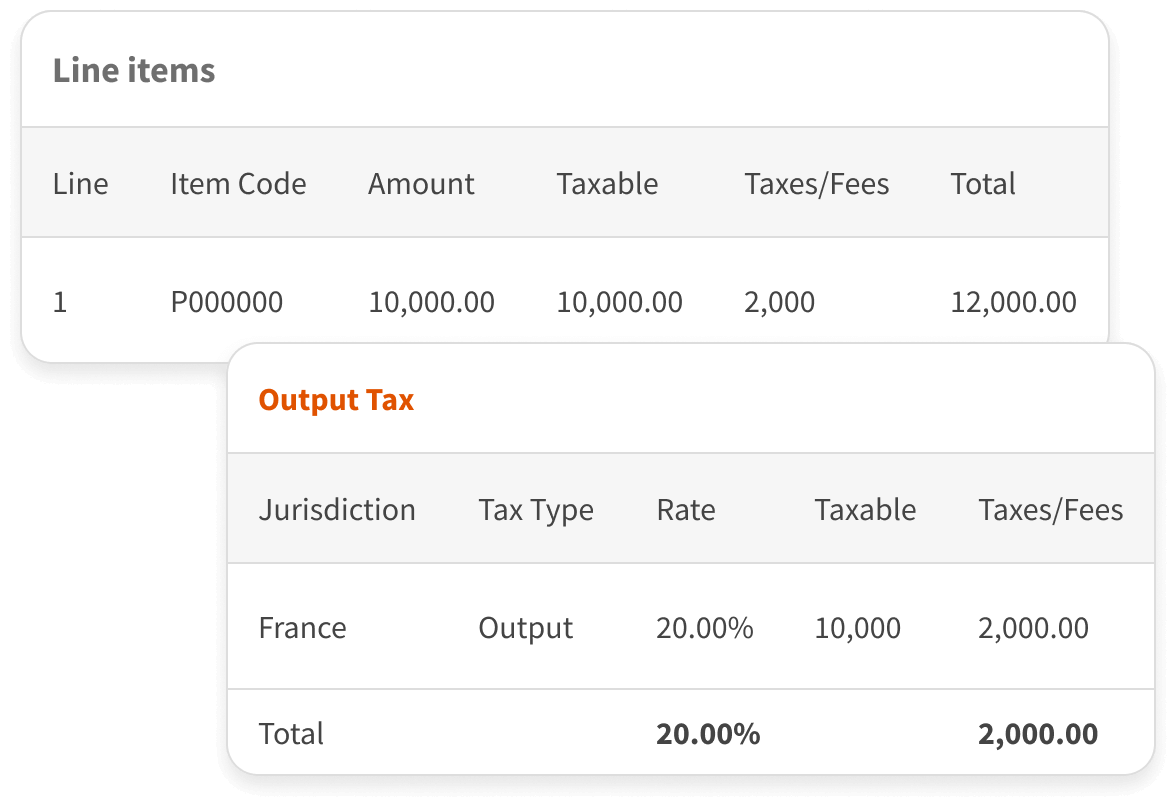Image resolution: width=1176 pixels, height=806 pixels.
Task: Select the Jurisdiction column header
Action: [337, 510]
